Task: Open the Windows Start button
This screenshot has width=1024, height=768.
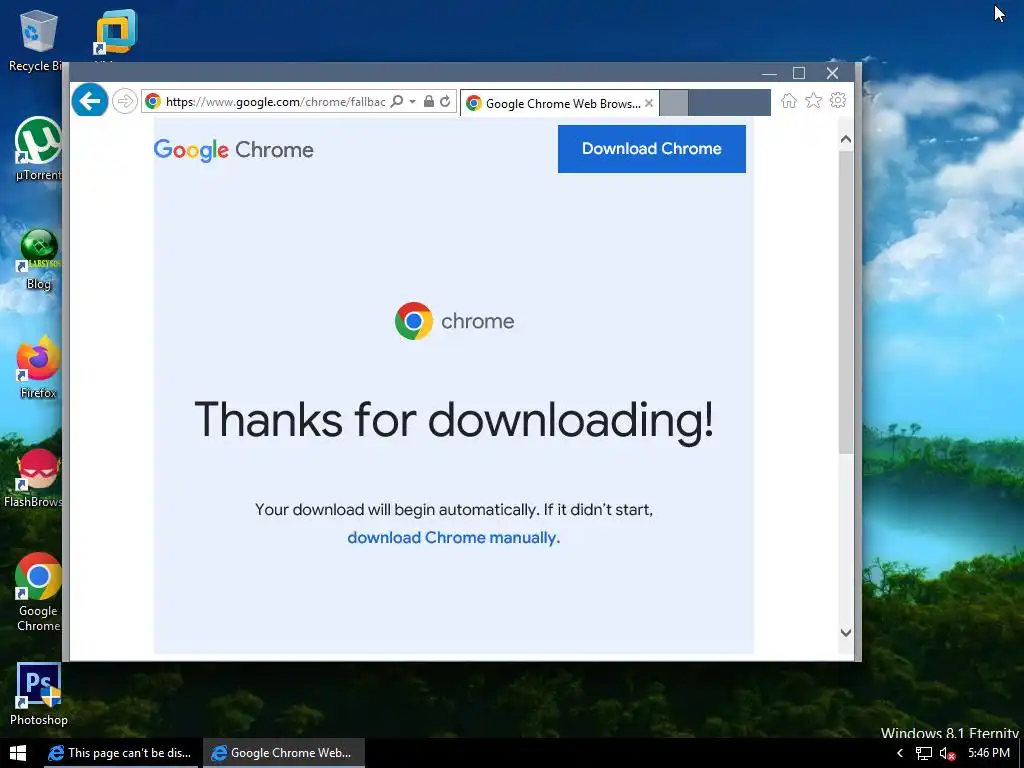Action: (18, 753)
